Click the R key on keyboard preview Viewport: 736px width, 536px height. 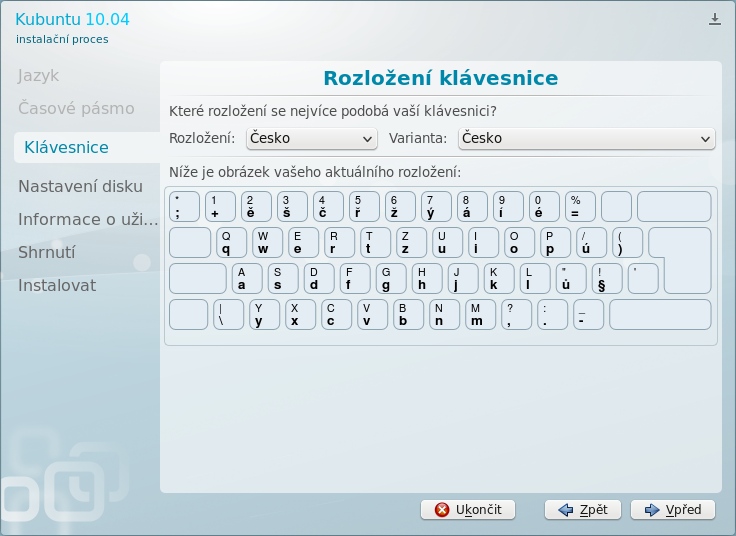pos(339,243)
